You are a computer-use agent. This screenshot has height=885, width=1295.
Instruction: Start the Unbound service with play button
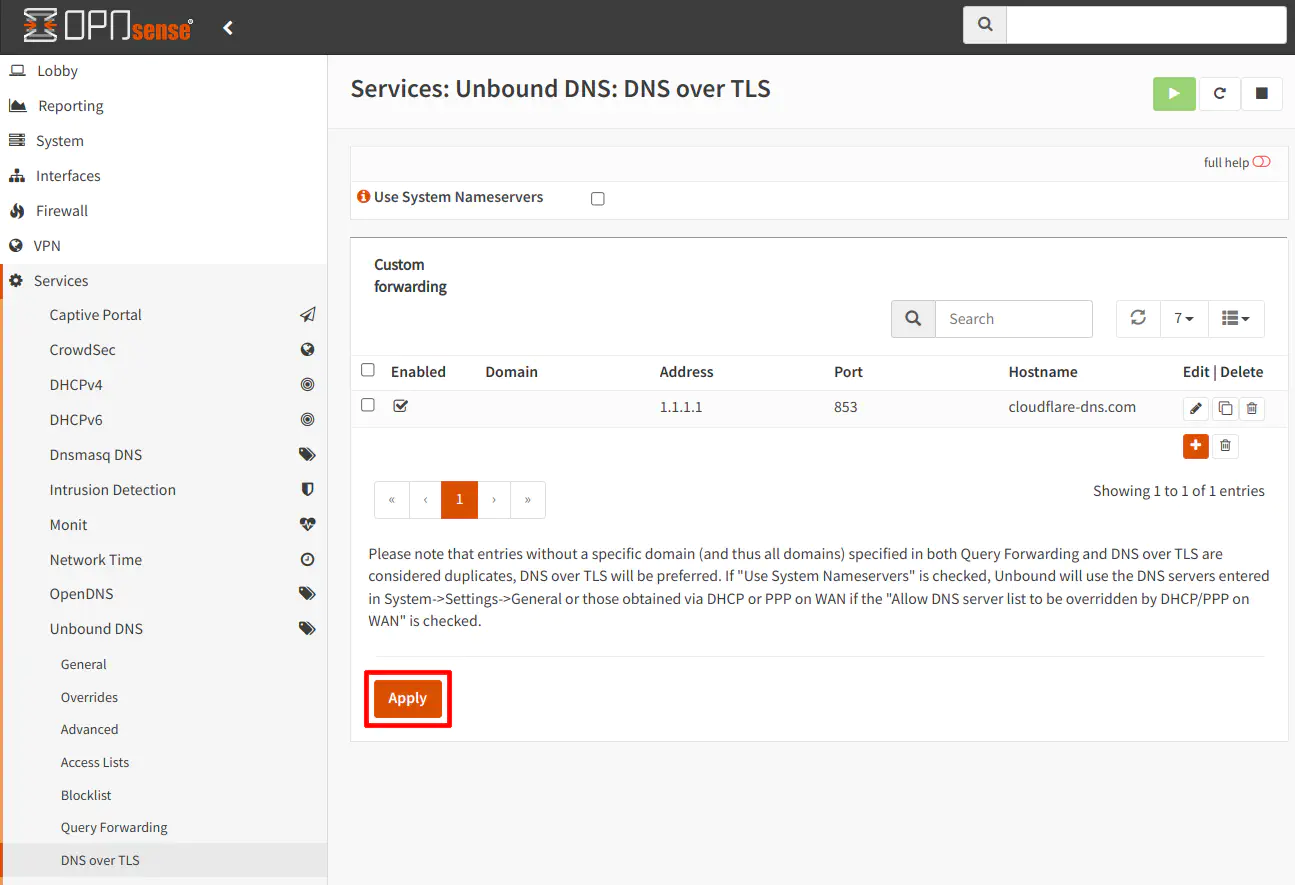1174,93
